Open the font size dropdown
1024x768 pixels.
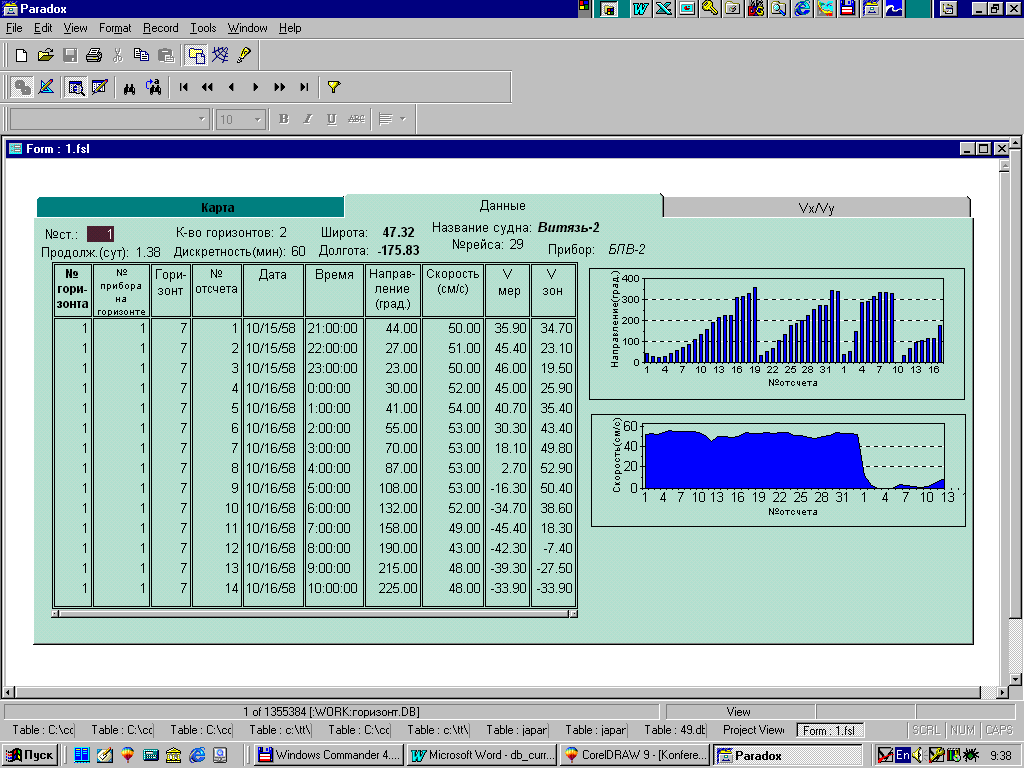click(x=257, y=119)
